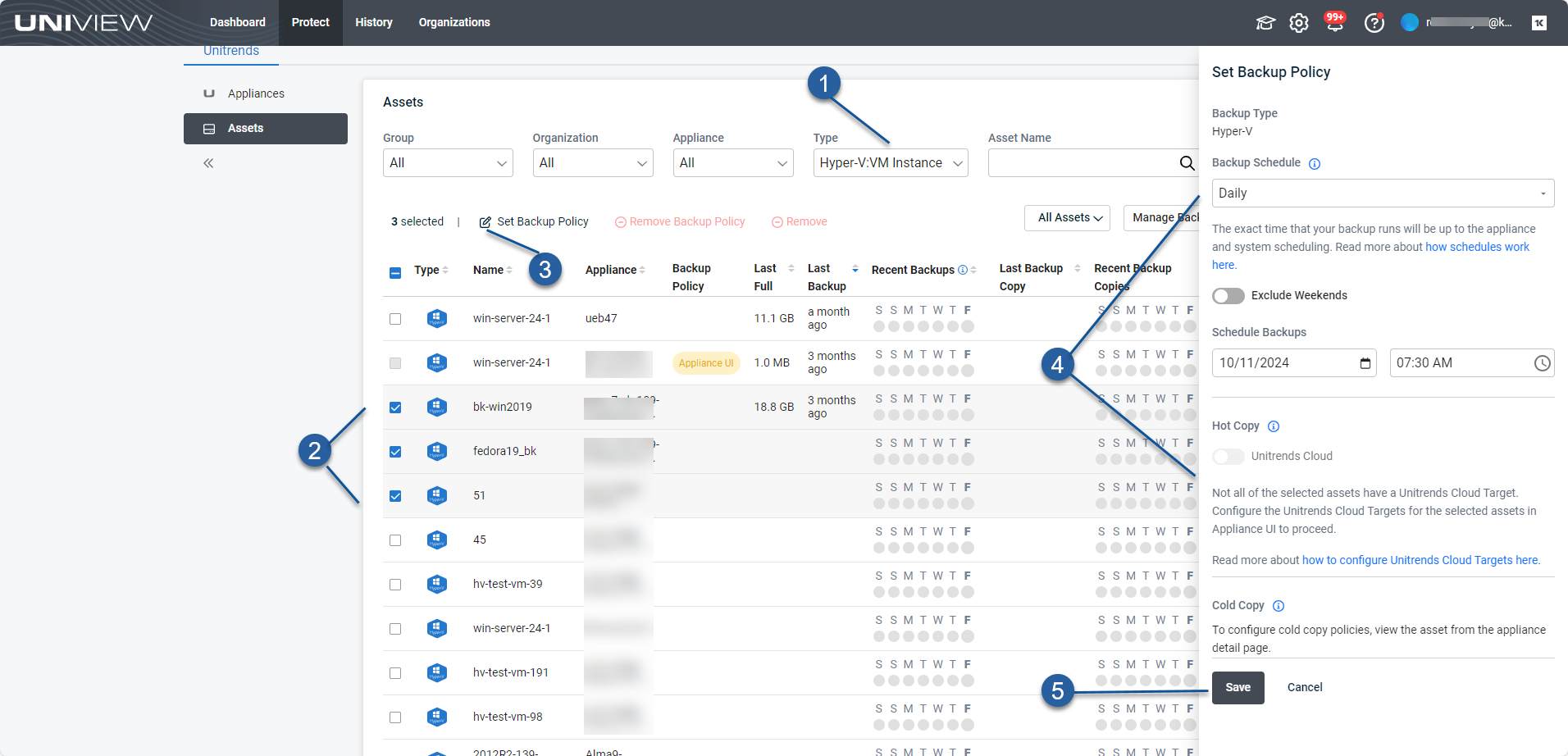Check the hv-test-vm-98 row checkbox
This screenshot has width=1568, height=756.
tap(395, 717)
